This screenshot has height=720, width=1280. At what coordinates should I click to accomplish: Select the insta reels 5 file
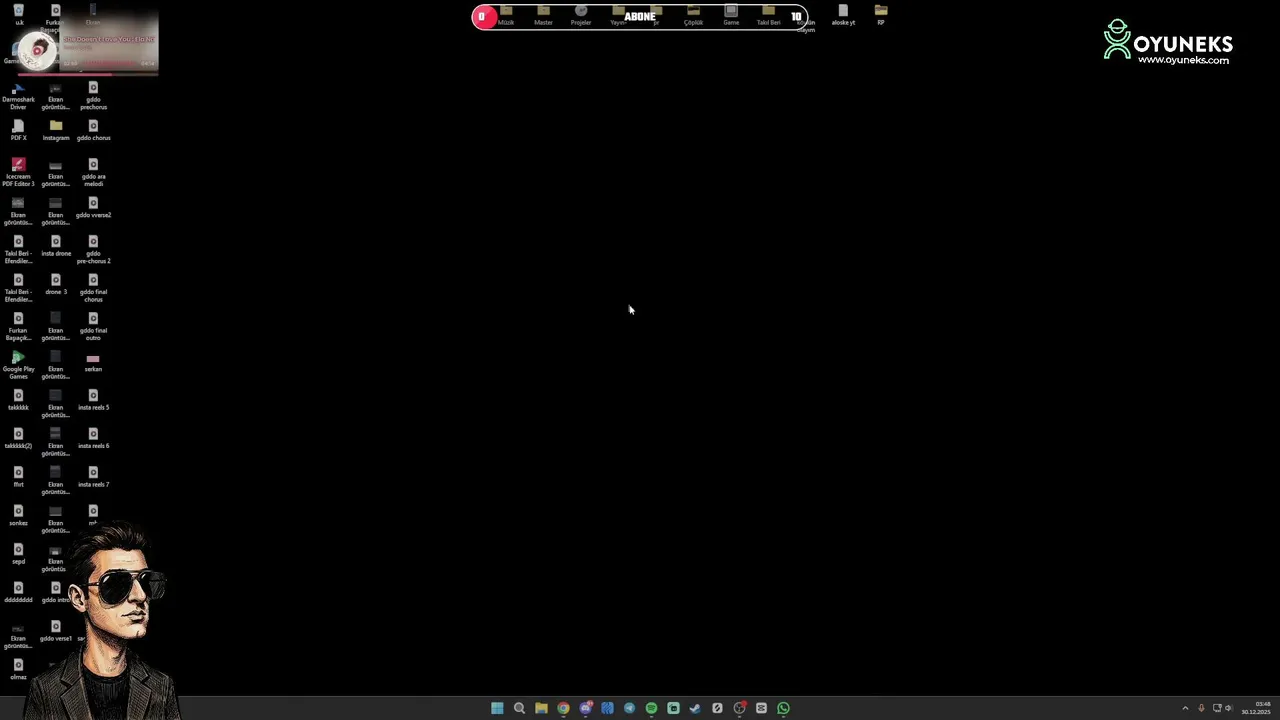tap(93, 400)
